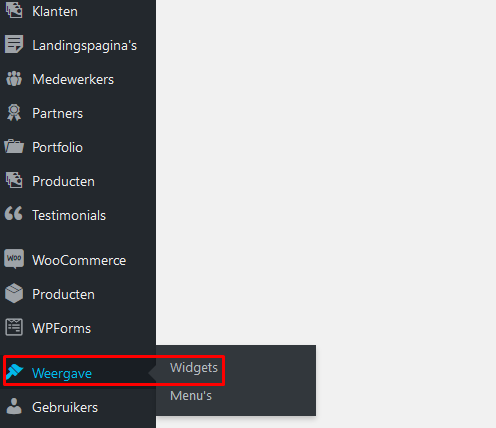
Task: Click the Gebruikers user silhouette icon
Action: (14, 406)
